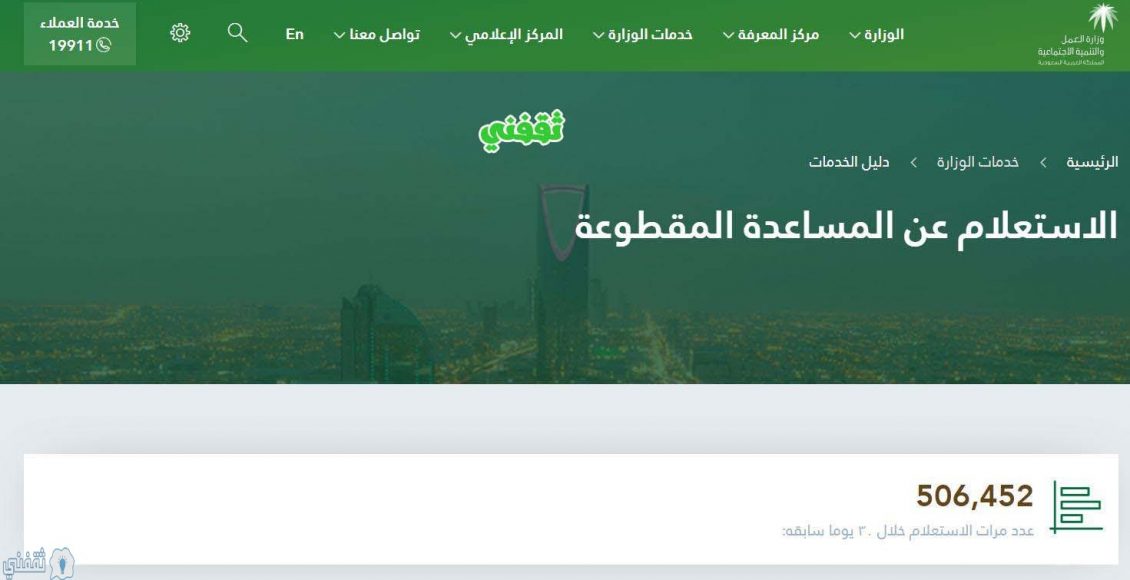Click the خدمة العملاء 19911 button
This screenshot has width=1130, height=580.
(80, 34)
